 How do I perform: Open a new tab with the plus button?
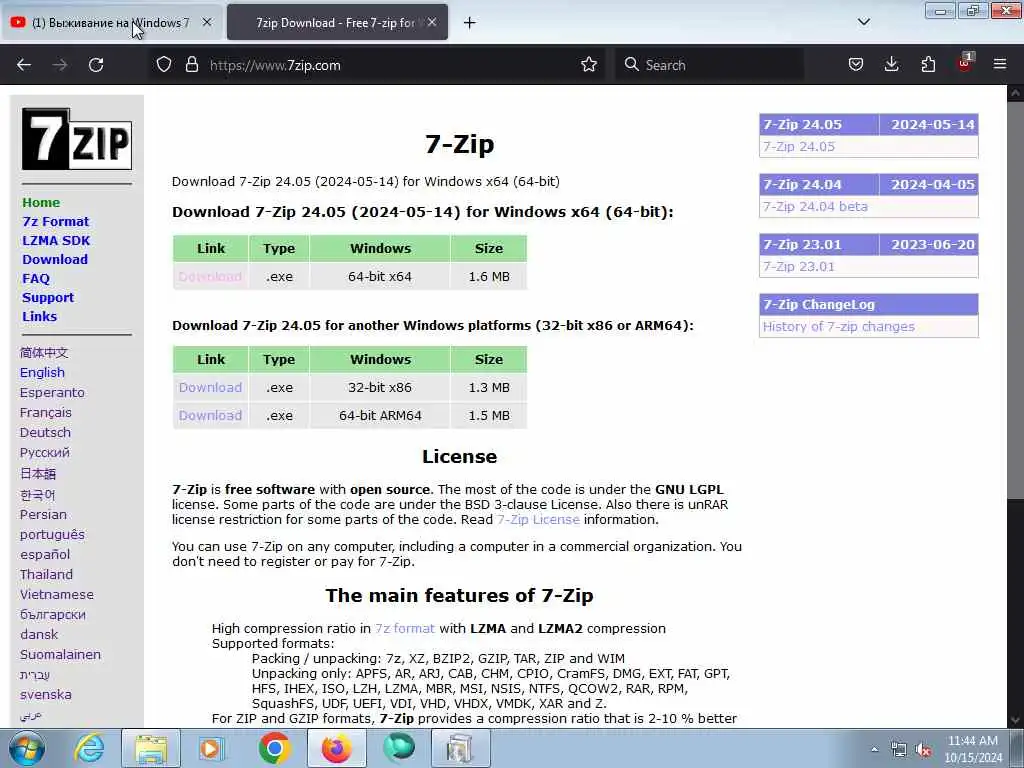coord(470,23)
